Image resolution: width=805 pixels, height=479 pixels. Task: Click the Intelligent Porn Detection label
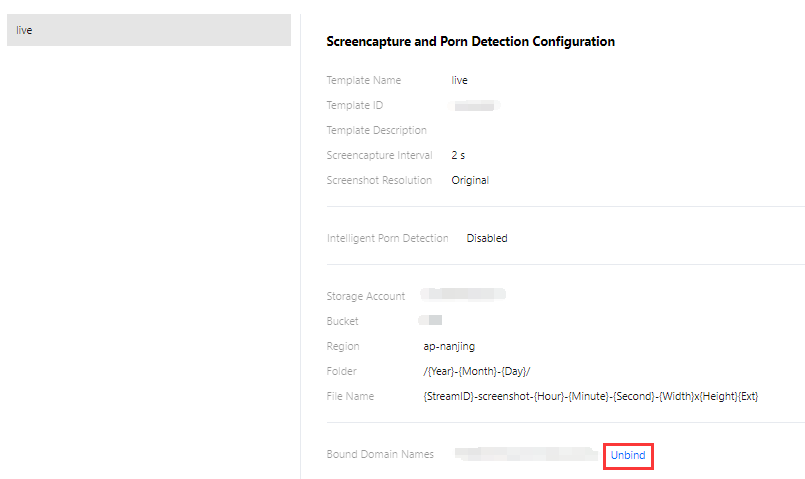tap(387, 238)
